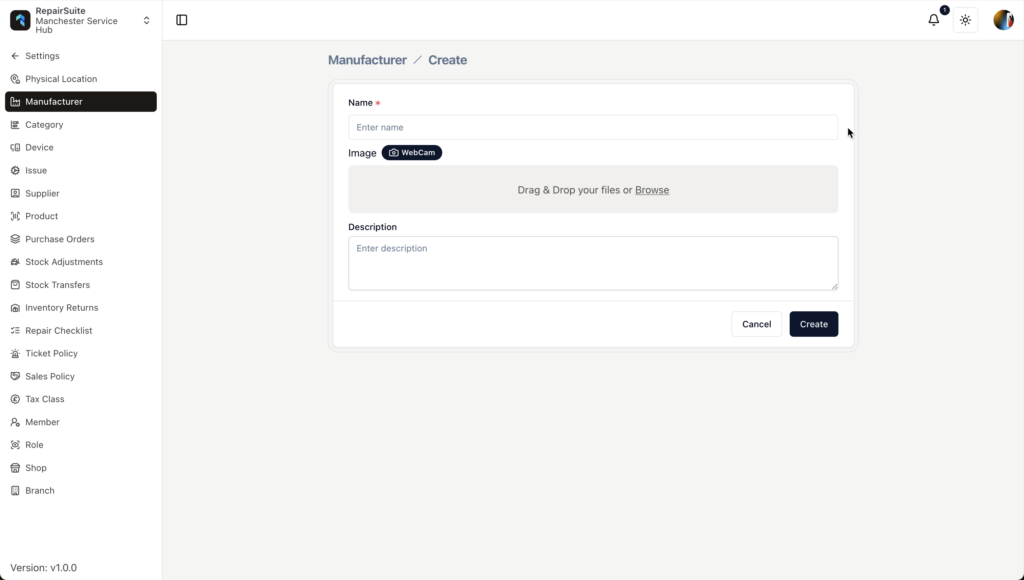
Task: Click the WebCam camera button
Action: tap(411, 153)
